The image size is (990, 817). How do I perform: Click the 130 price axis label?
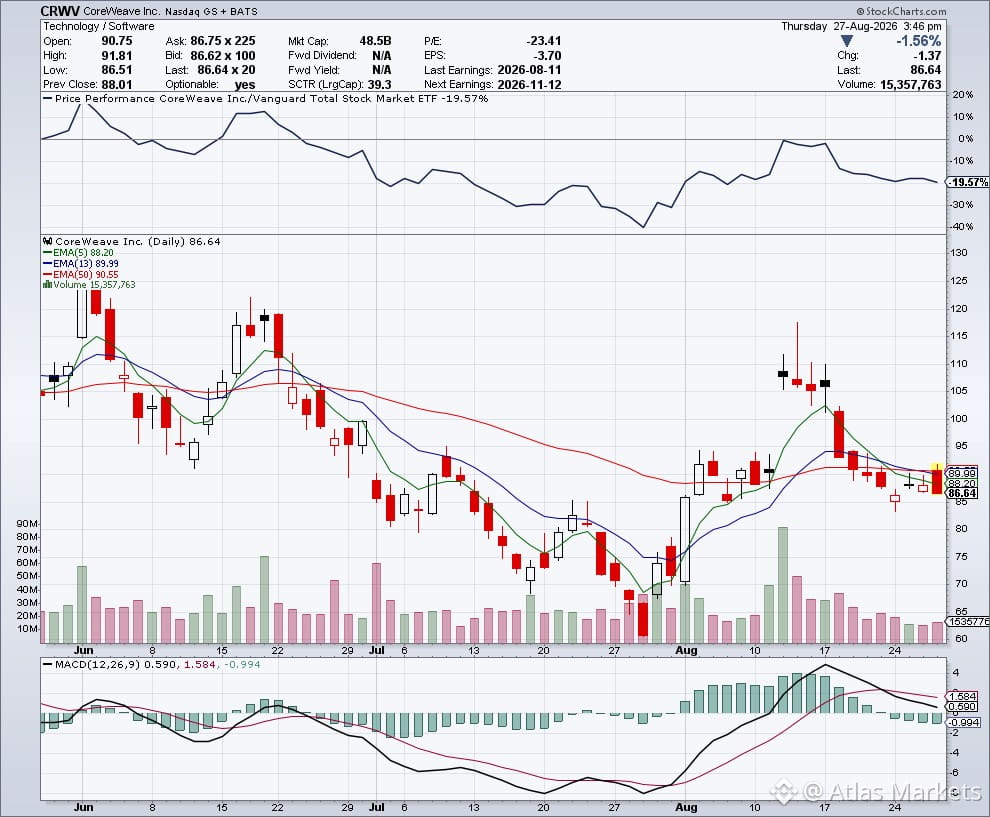click(x=960, y=253)
